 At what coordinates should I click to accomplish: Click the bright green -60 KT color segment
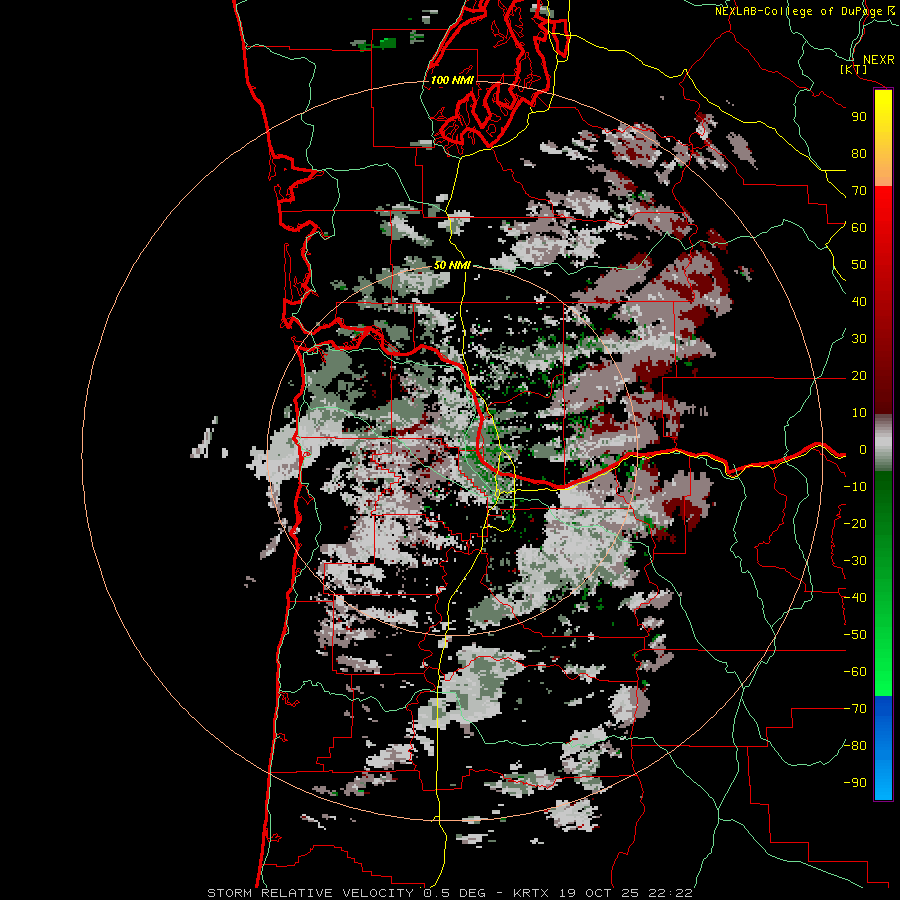point(883,672)
